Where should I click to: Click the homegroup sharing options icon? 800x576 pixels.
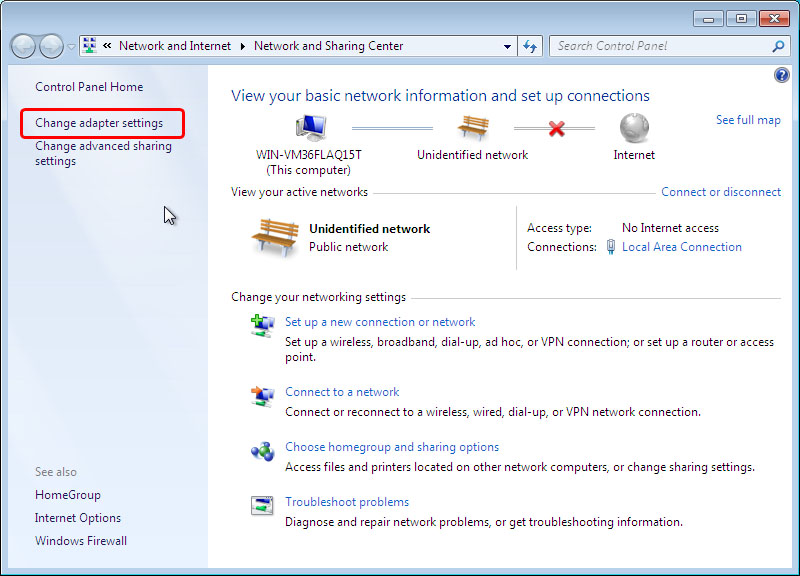point(262,451)
